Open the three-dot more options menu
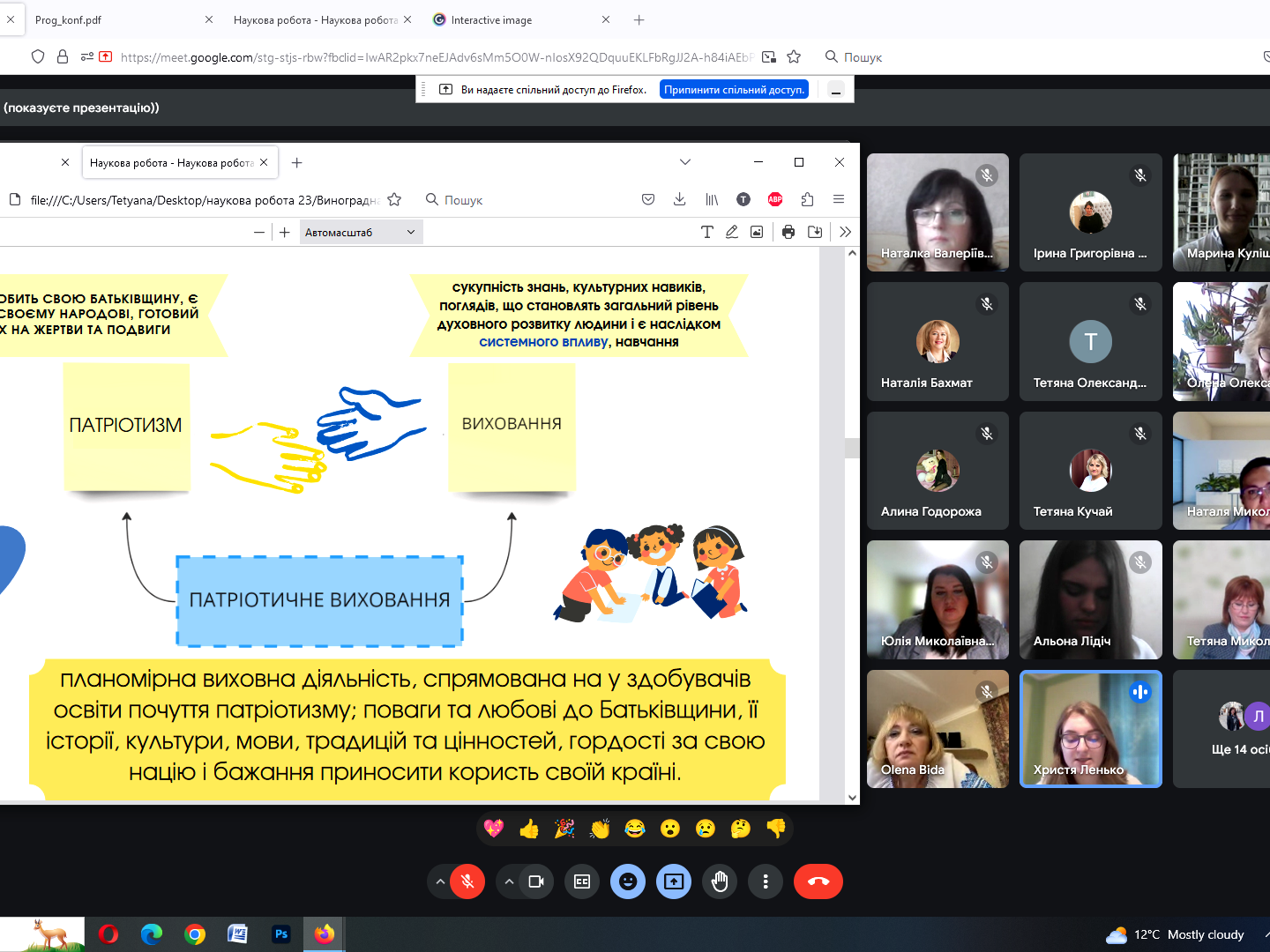The width and height of the screenshot is (1270, 952). point(766,881)
